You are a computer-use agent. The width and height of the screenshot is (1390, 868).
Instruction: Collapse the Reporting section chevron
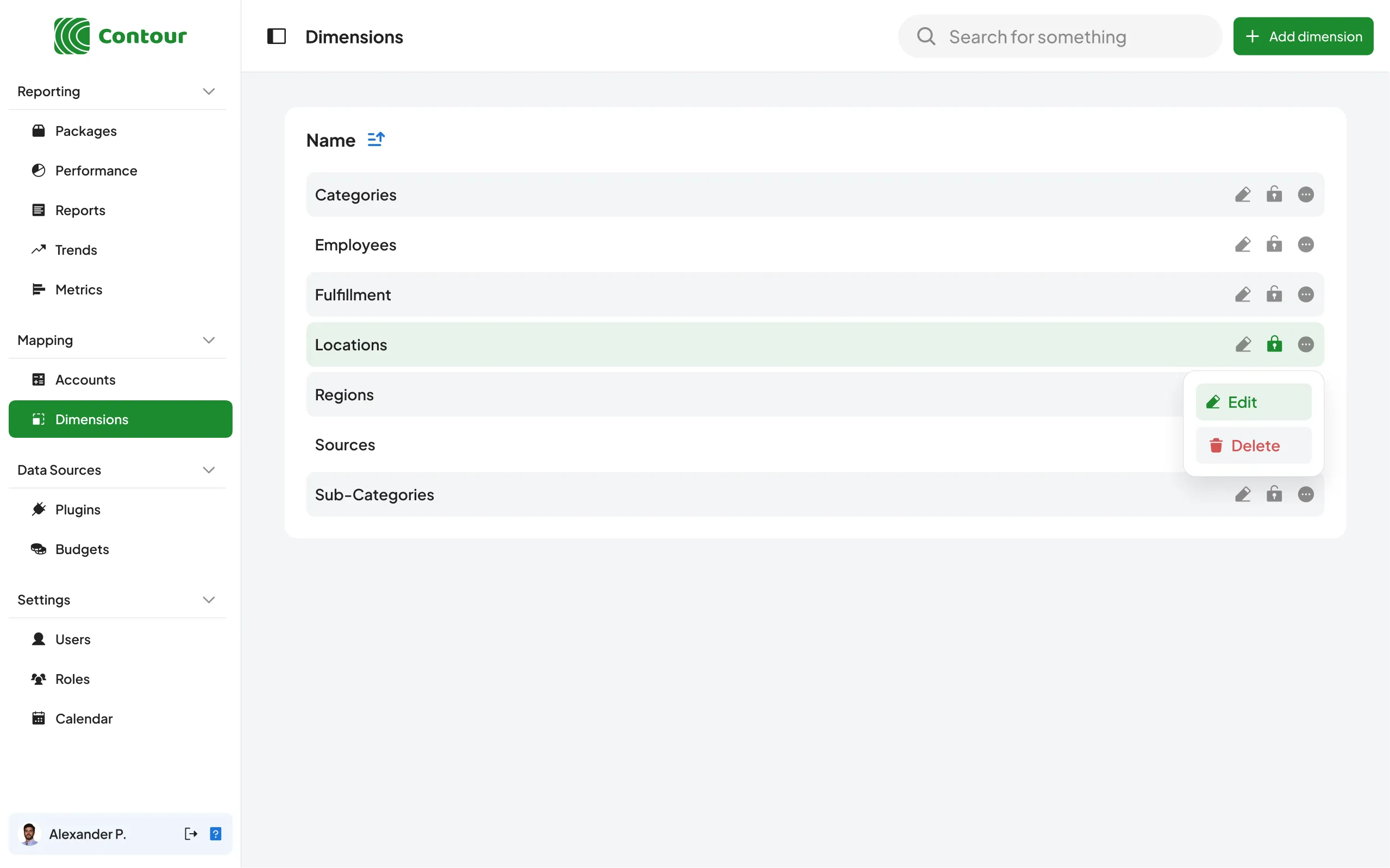click(x=209, y=92)
